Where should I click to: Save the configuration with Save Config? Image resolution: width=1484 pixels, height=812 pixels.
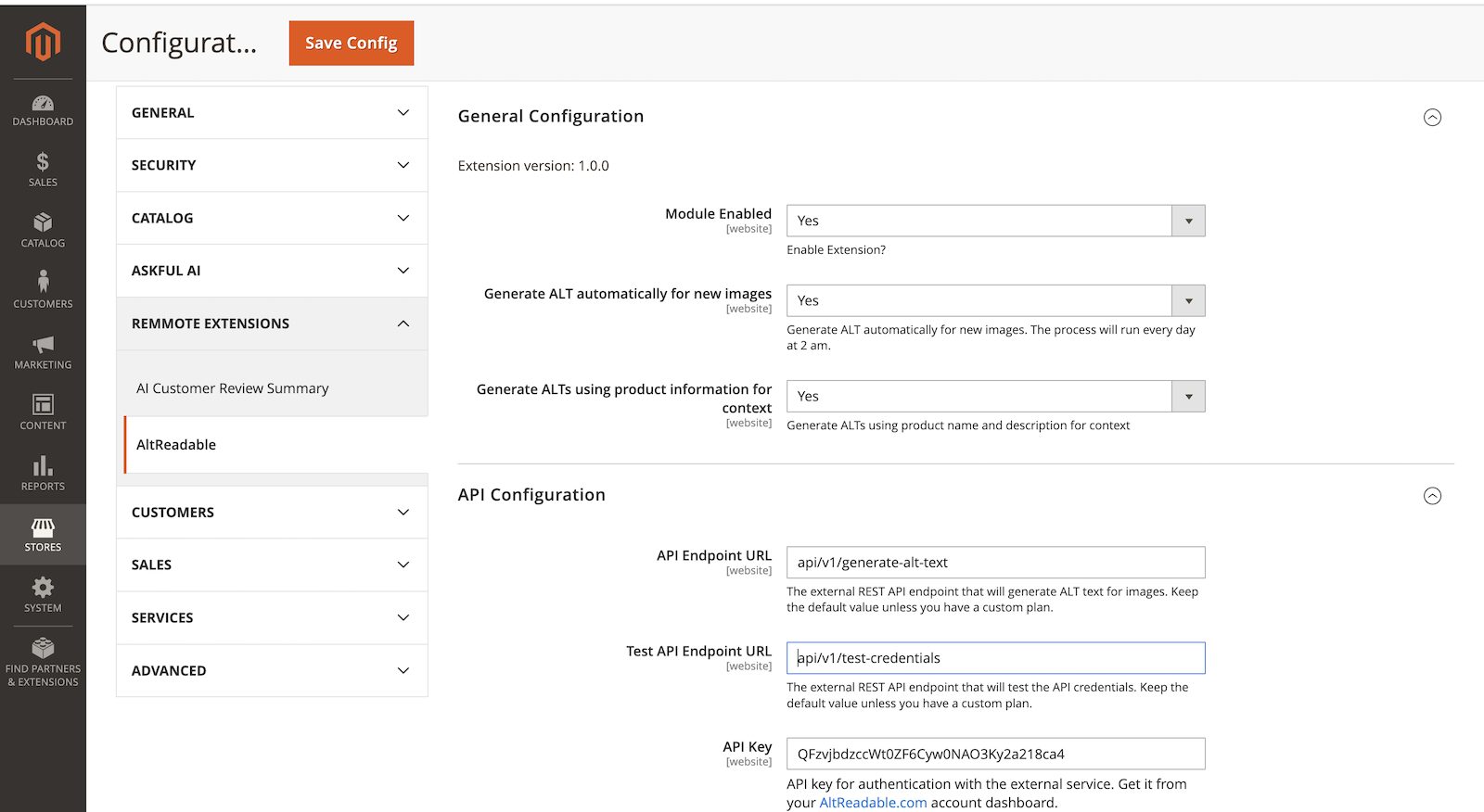(352, 43)
